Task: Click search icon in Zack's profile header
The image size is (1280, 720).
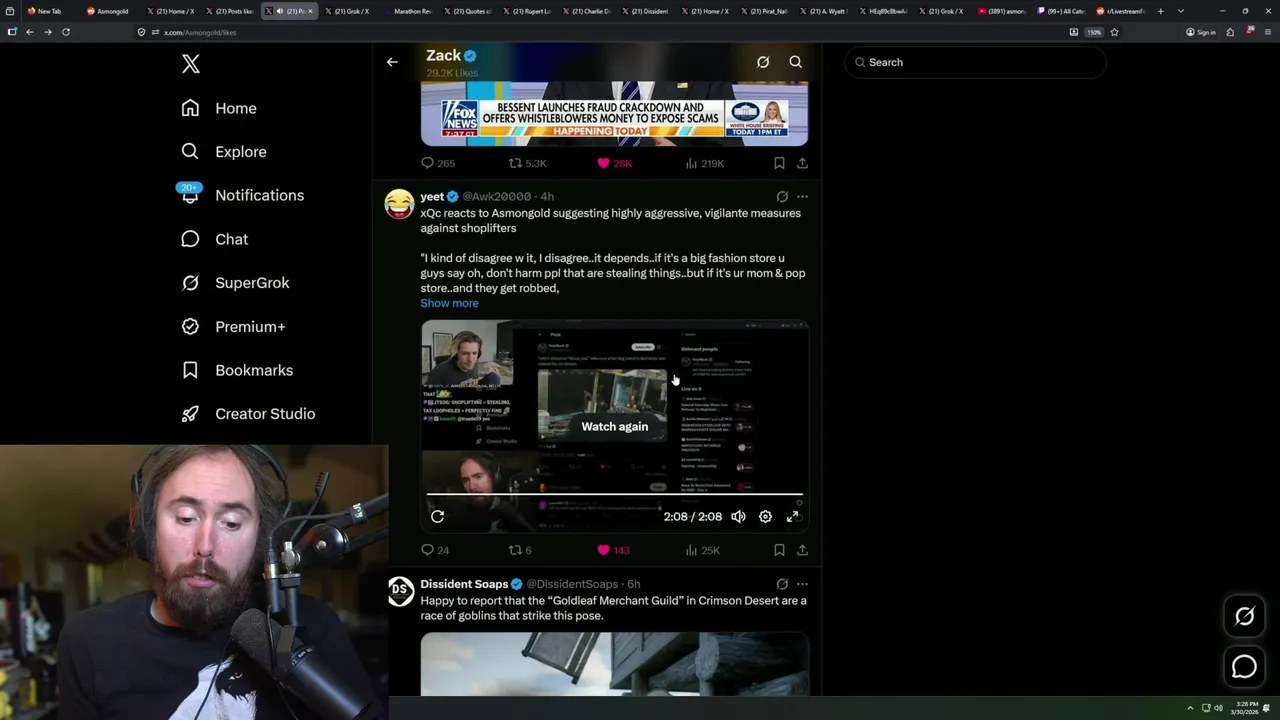Action: 796,62
